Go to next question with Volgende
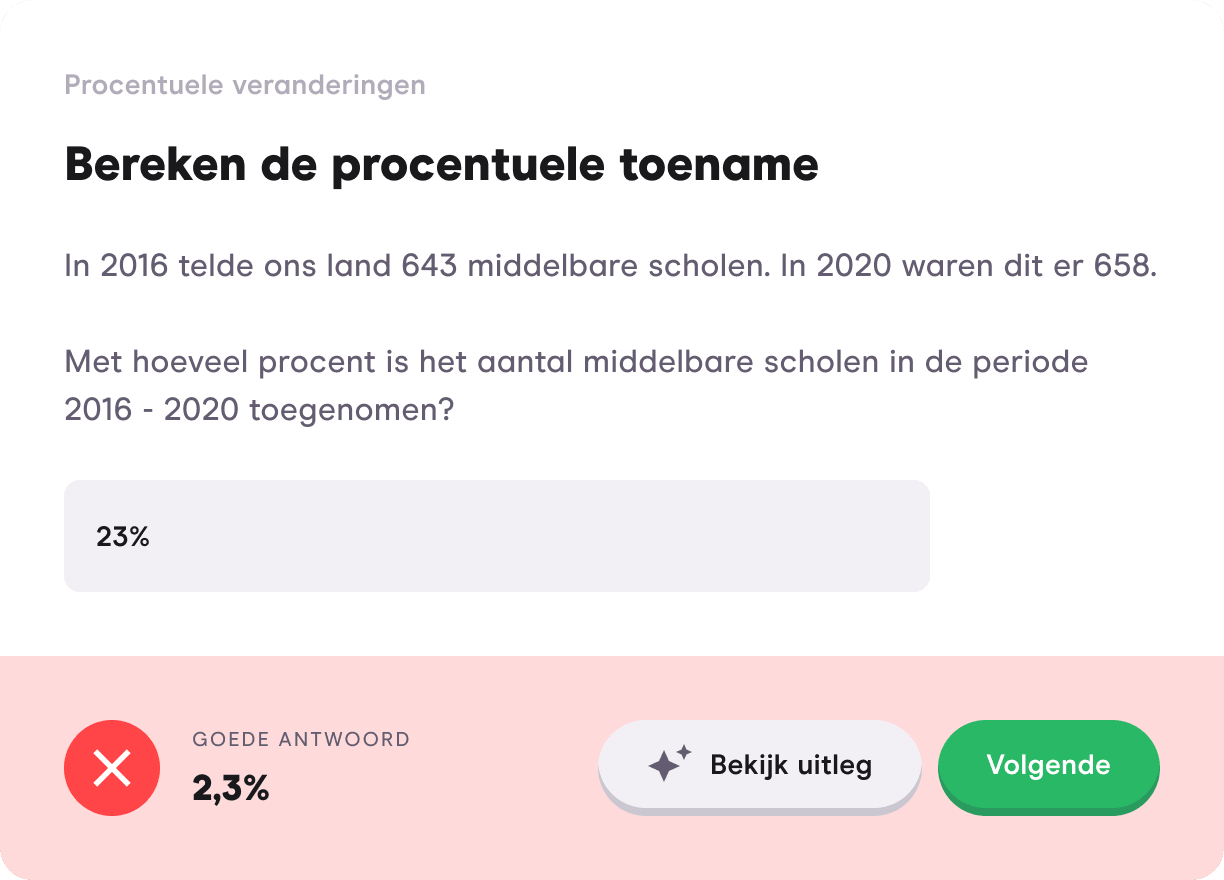Viewport: 1224px width, 880px height. (1048, 765)
